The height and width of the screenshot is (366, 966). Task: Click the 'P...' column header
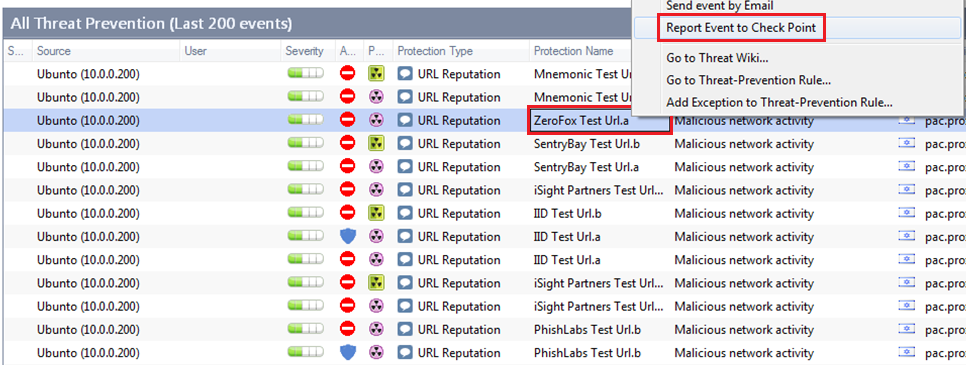coord(375,51)
